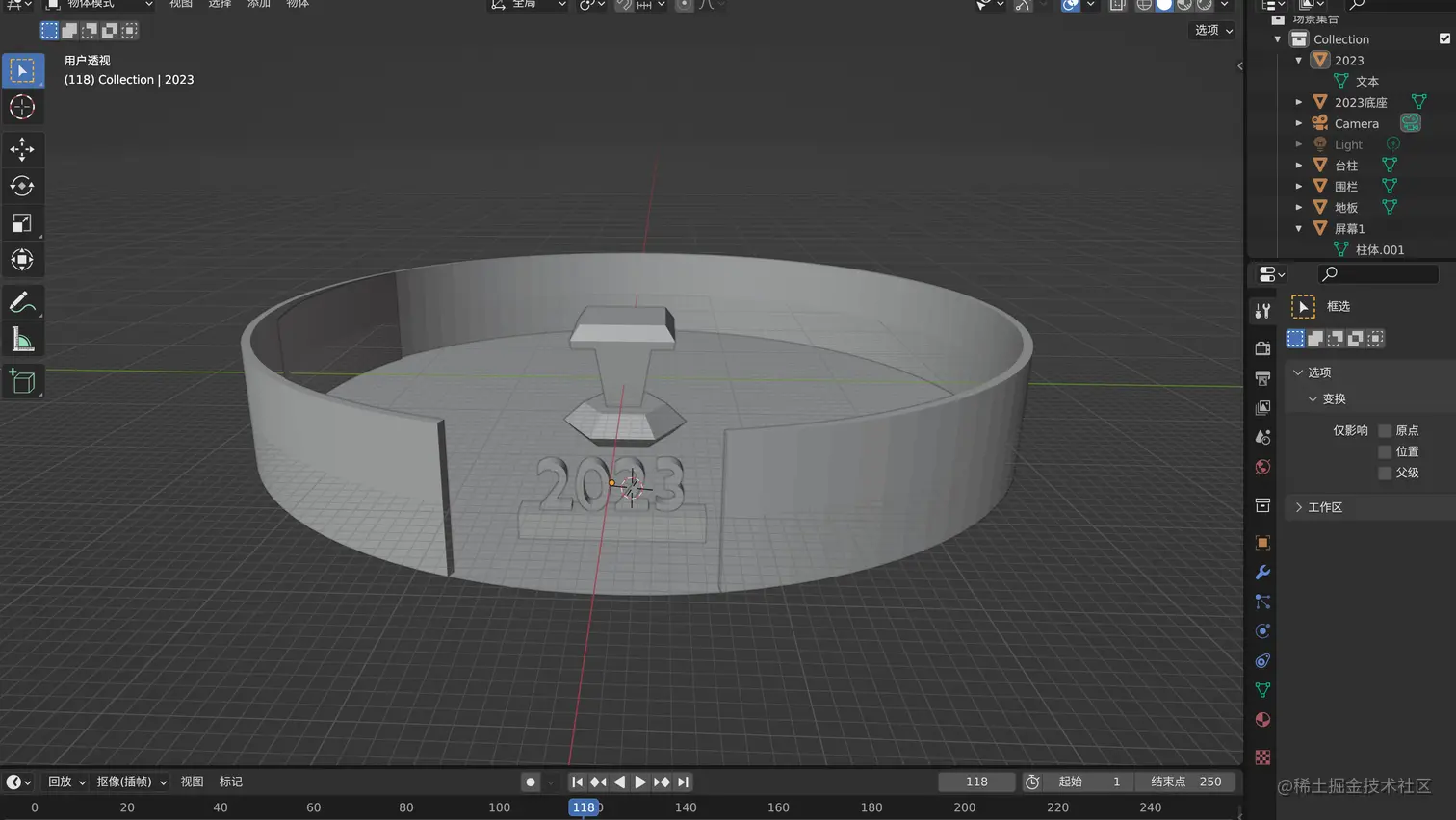Expand the 工作区 panel
Screen dimensions: 1456x820
[x=1298, y=507]
